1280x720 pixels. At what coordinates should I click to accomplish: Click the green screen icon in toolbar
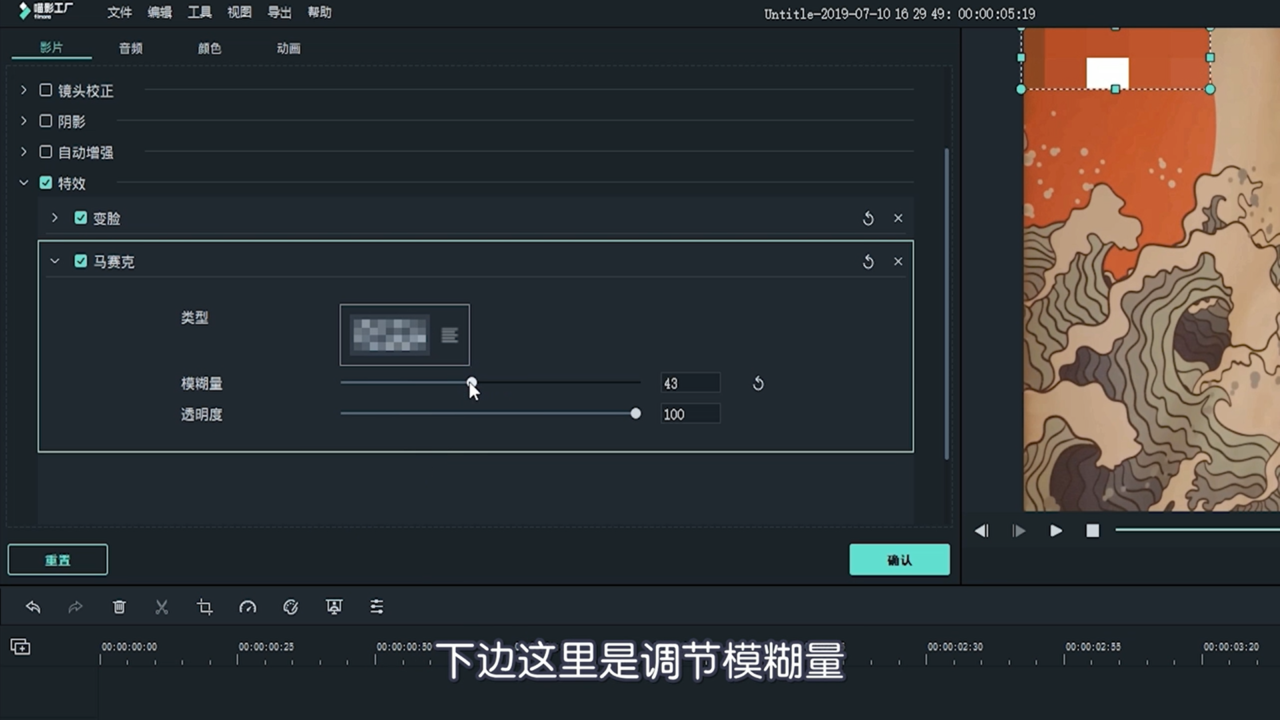pos(334,607)
